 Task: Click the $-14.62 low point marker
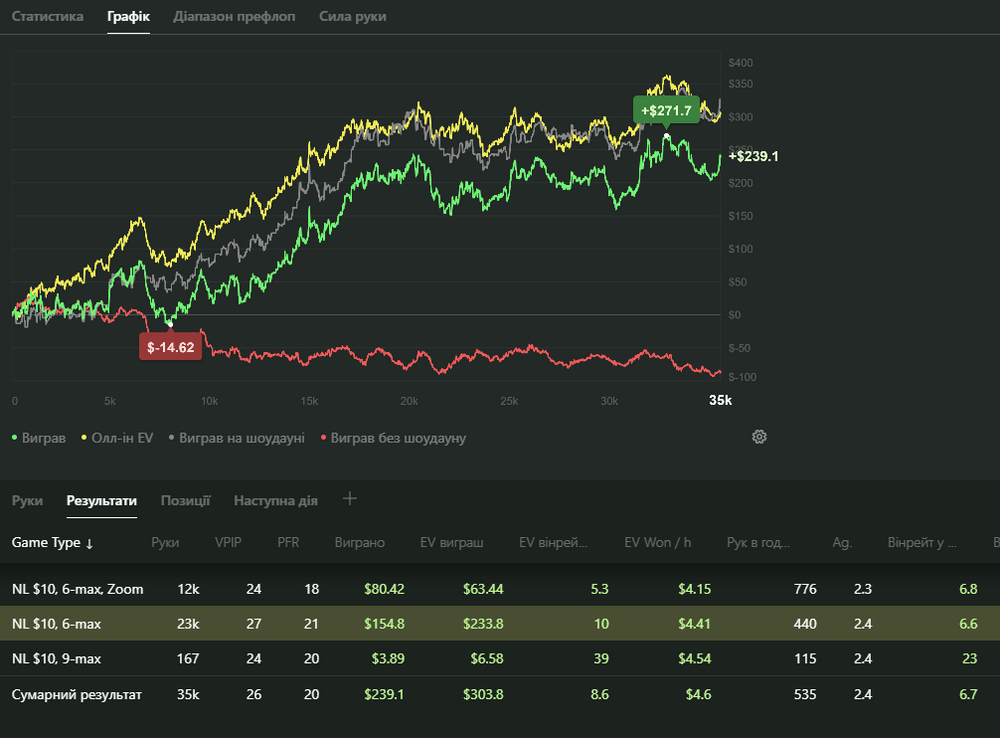click(170, 347)
